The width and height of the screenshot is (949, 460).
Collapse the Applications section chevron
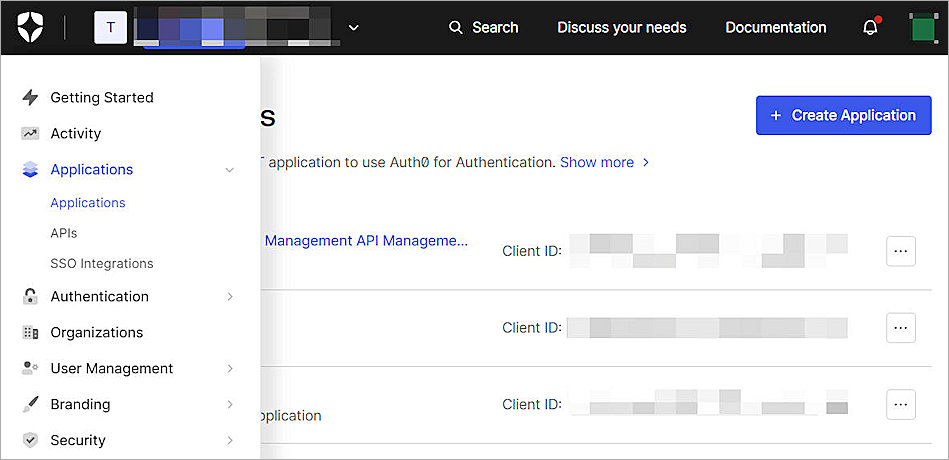[x=229, y=170]
